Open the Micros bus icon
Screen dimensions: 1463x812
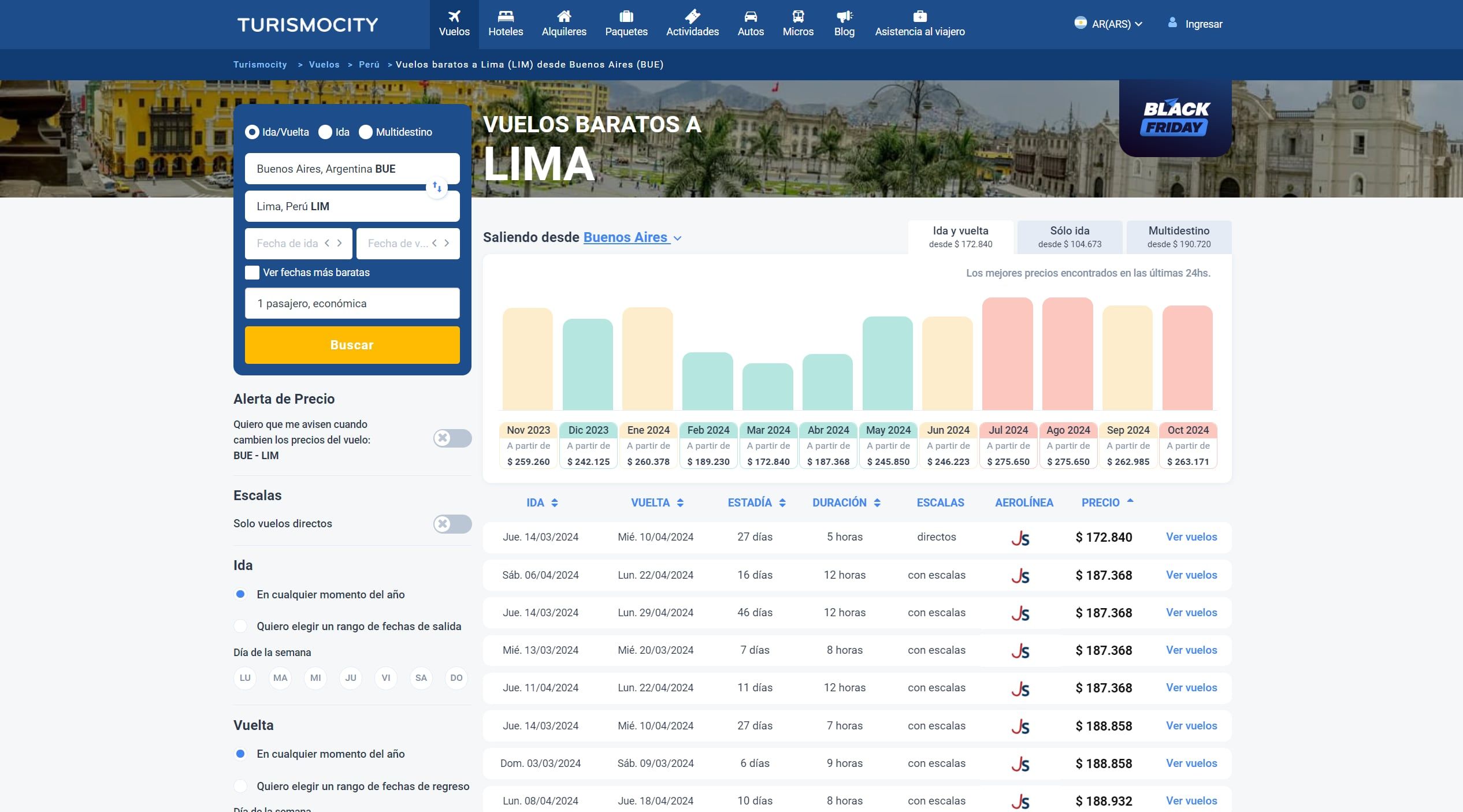click(x=798, y=16)
